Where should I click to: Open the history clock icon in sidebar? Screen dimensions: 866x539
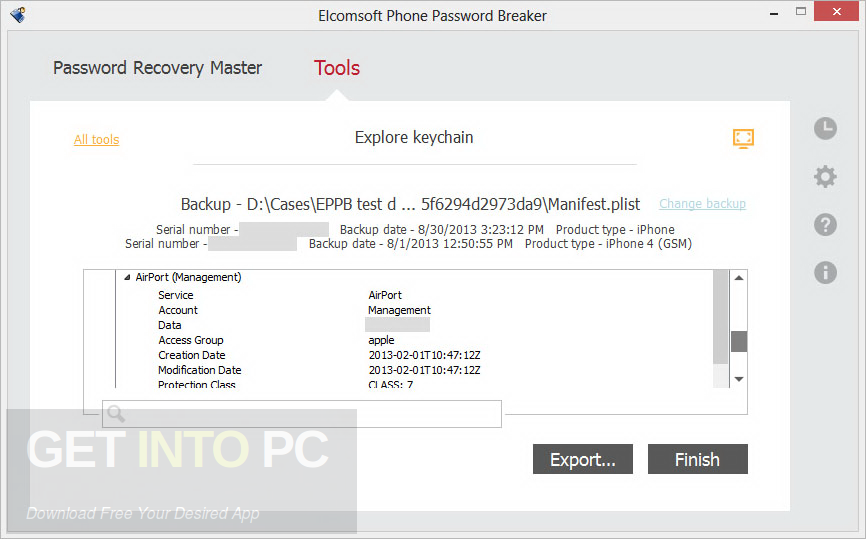point(825,129)
